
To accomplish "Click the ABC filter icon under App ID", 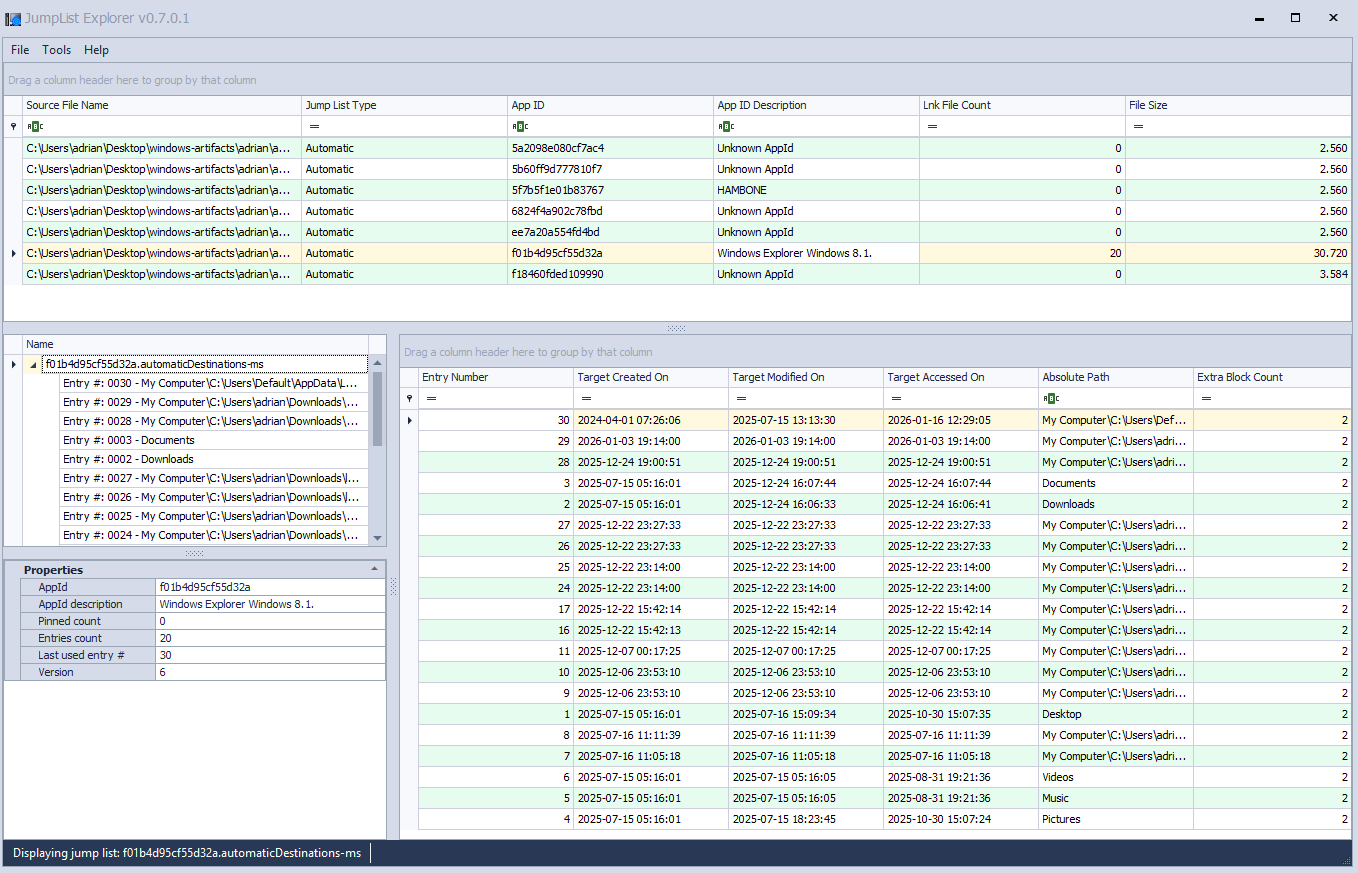I will click(520, 127).
